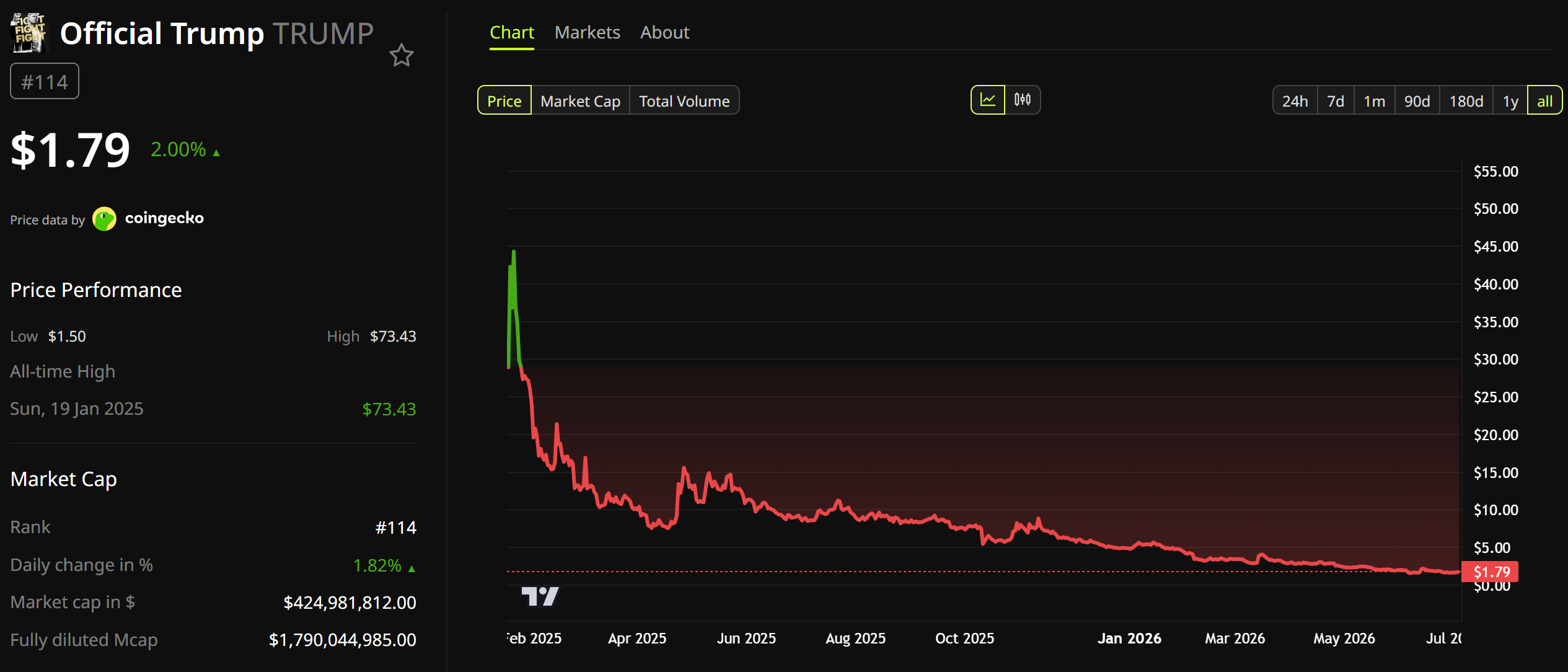The height and width of the screenshot is (672, 1568).
Task: Click the High $73.43 value
Action: coord(393,336)
